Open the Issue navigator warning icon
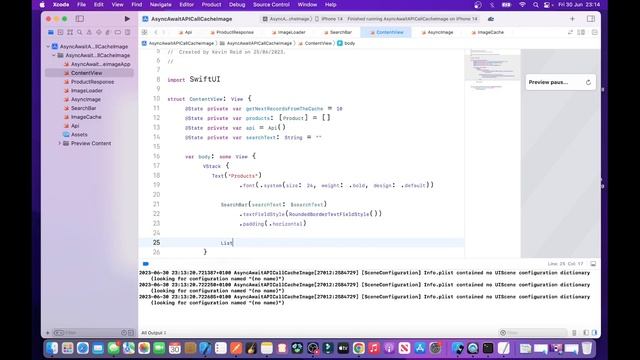The image size is (640, 360). tap(89, 32)
